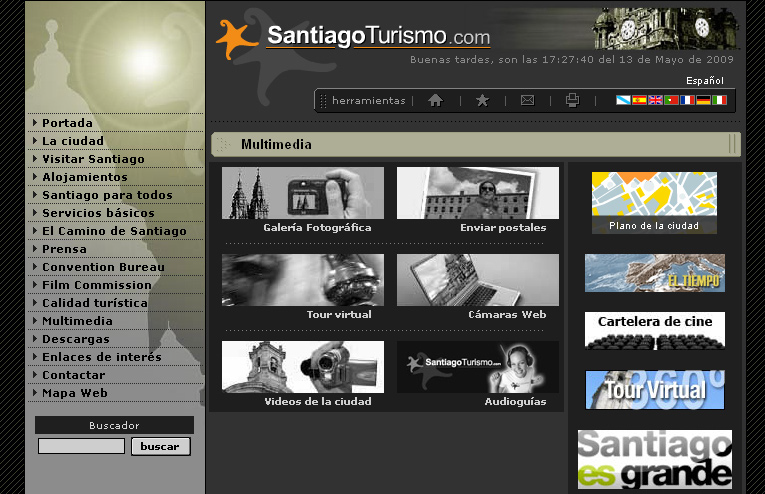Open the SantiagoTurismo.com header title
765x494 pixels.
(x=379, y=36)
